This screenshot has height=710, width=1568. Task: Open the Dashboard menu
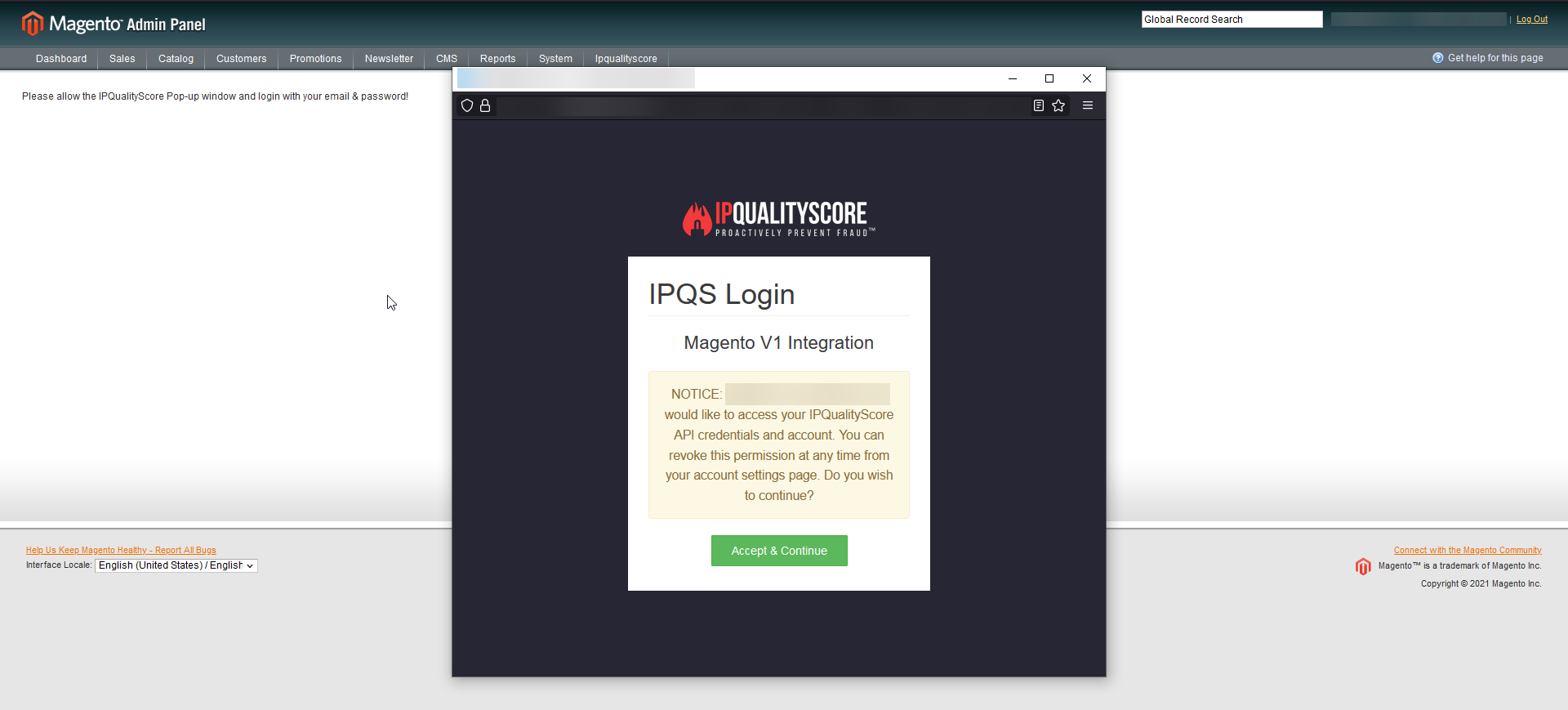(61, 59)
